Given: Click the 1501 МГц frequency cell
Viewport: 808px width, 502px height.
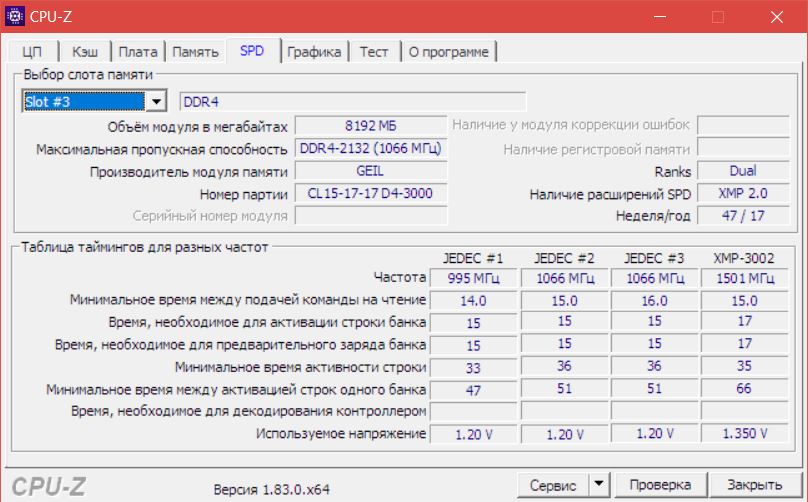Looking at the screenshot, I should click(745, 278).
